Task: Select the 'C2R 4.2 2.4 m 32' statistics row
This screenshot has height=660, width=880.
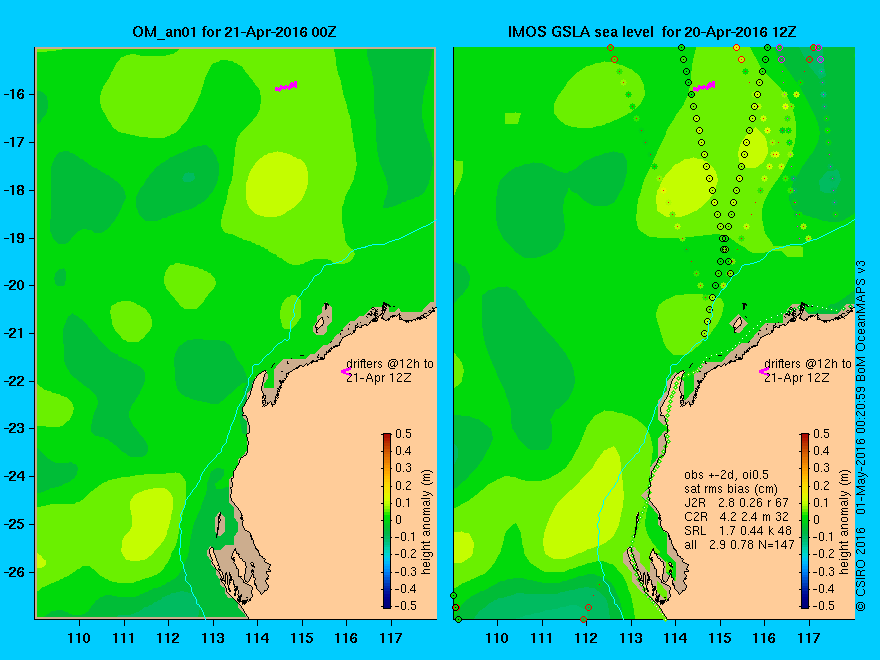Action: pos(736,517)
